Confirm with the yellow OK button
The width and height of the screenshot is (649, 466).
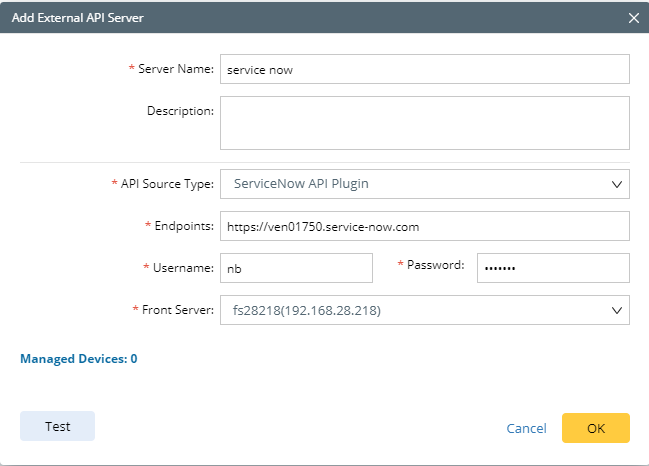click(x=595, y=428)
